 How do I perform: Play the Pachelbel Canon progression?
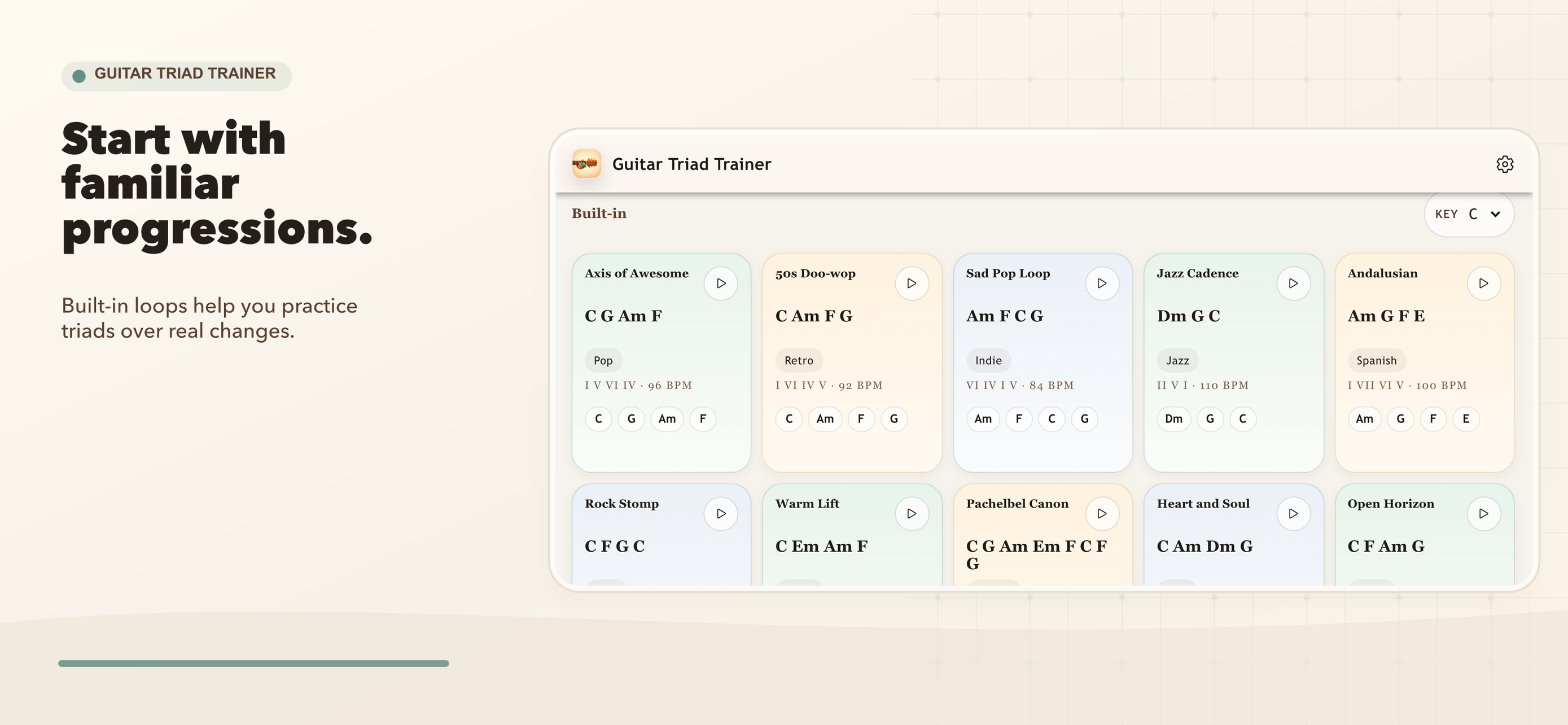[x=1102, y=514]
